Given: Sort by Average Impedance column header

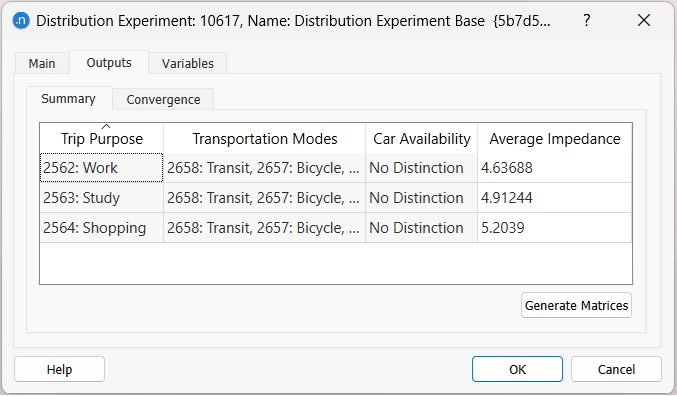Looking at the screenshot, I should tap(555, 139).
